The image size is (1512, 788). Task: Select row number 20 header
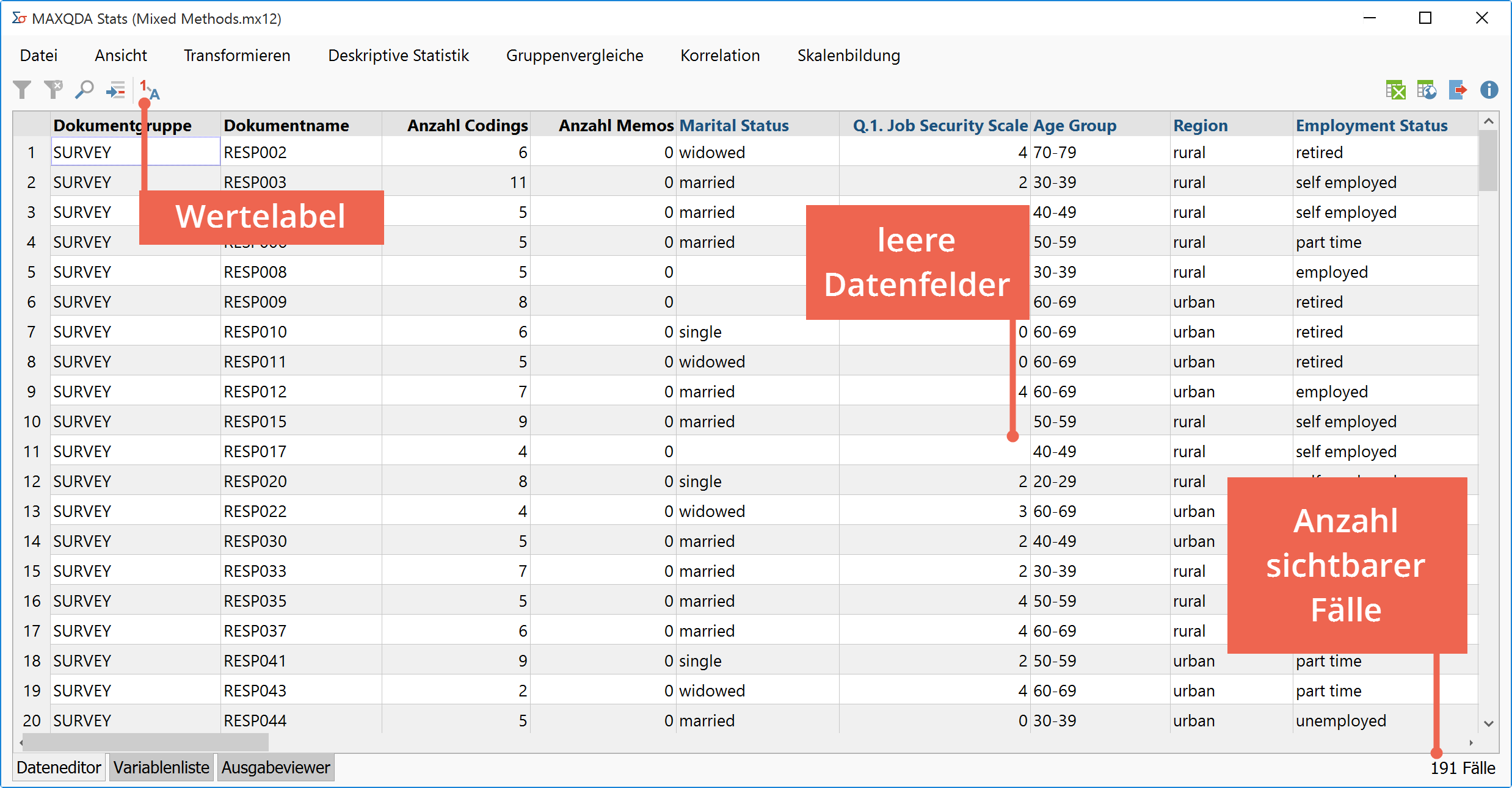[32, 720]
